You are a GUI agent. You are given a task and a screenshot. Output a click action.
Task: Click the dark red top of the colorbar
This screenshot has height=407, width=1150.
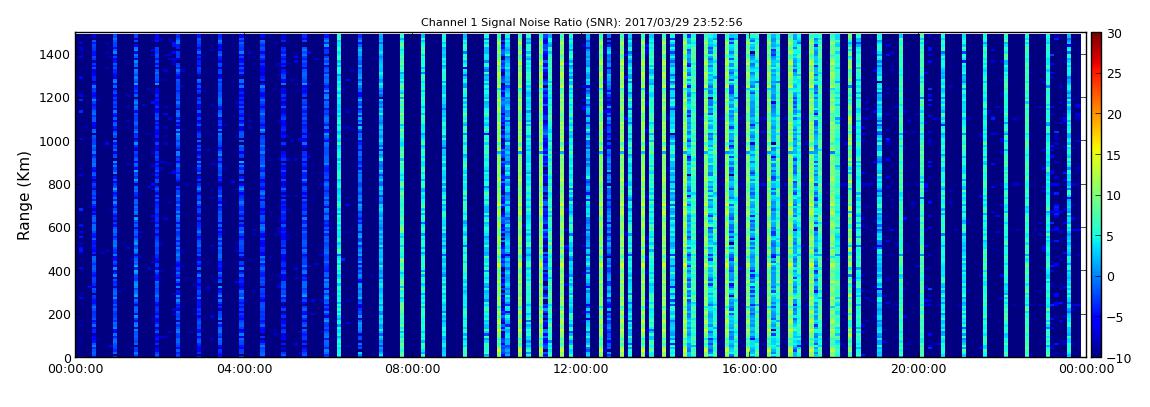click(1096, 40)
